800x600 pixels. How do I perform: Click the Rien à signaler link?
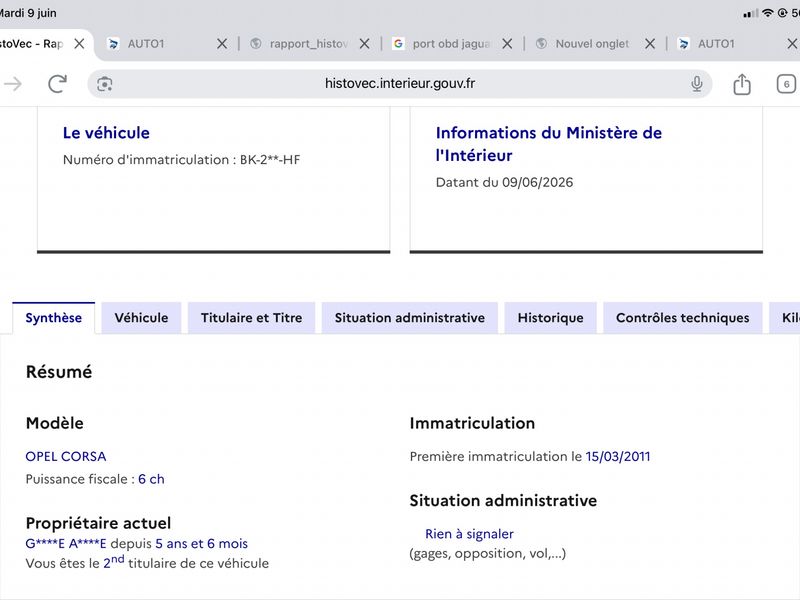(x=469, y=534)
